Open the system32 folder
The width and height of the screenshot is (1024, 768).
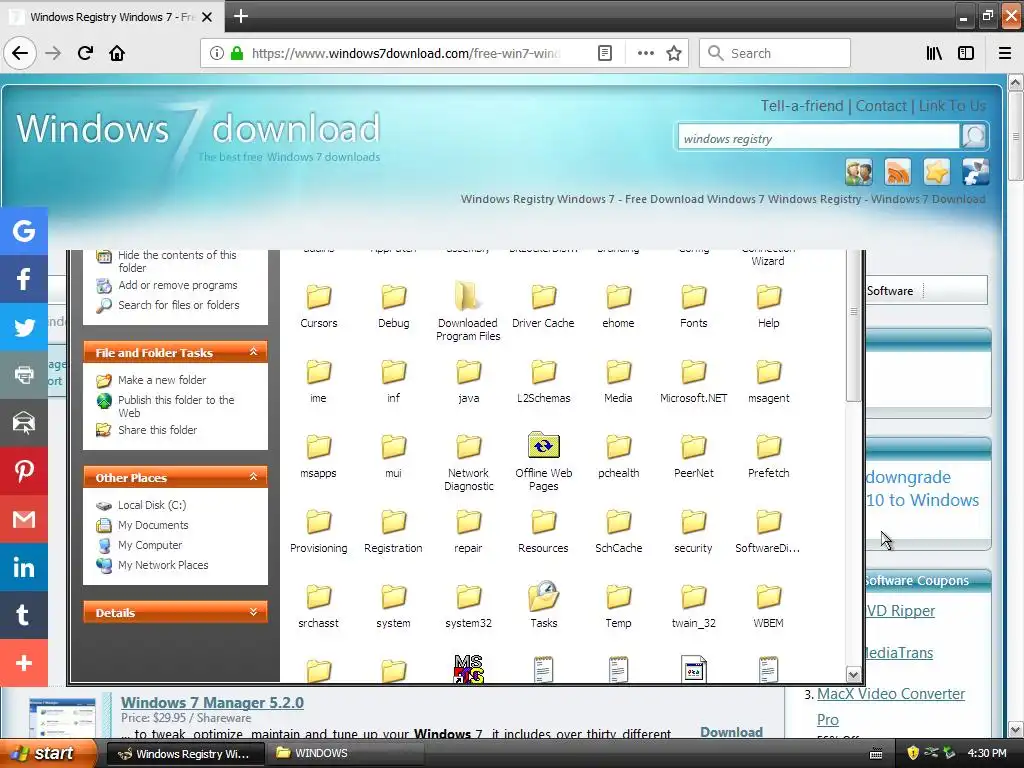coord(468,605)
